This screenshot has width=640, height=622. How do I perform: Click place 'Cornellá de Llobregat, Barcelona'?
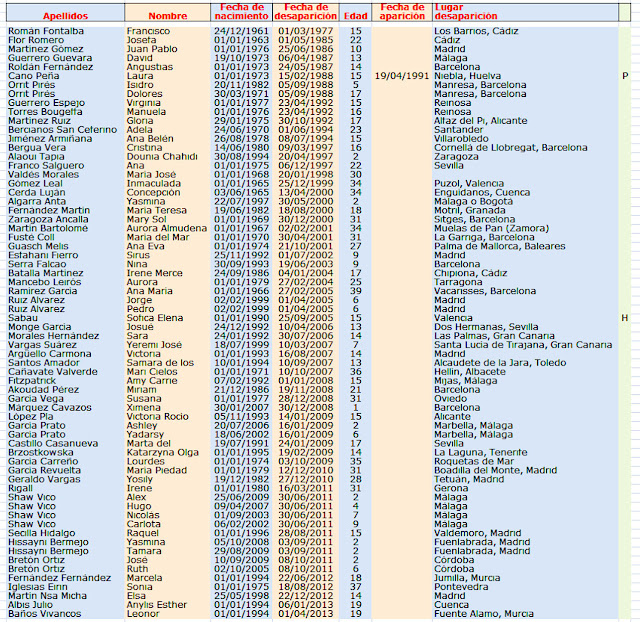coord(511,148)
